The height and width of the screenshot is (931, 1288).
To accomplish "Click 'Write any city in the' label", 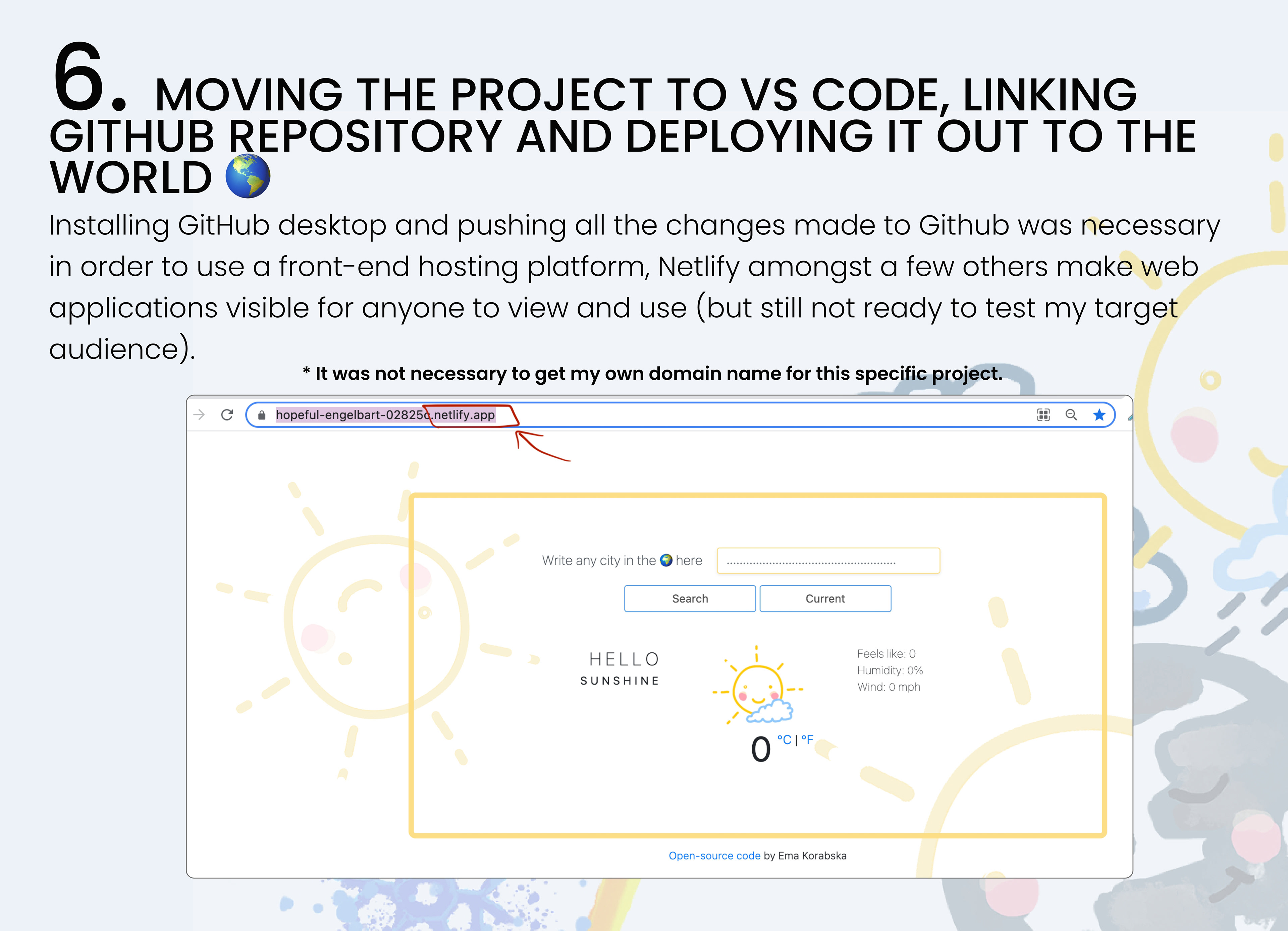I will pos(599,561).
